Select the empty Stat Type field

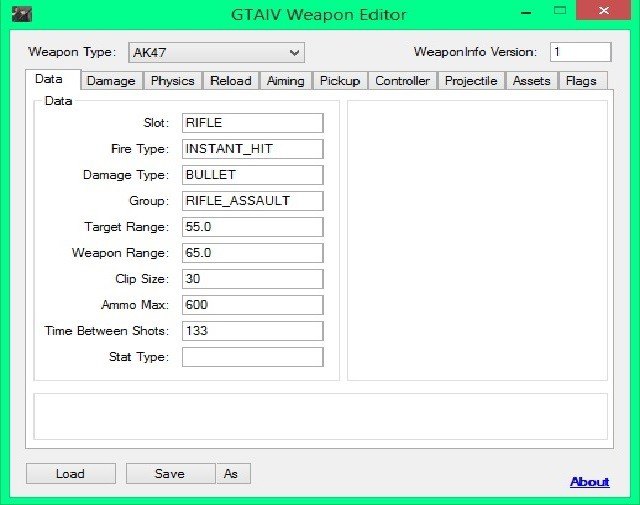[252, 357]
